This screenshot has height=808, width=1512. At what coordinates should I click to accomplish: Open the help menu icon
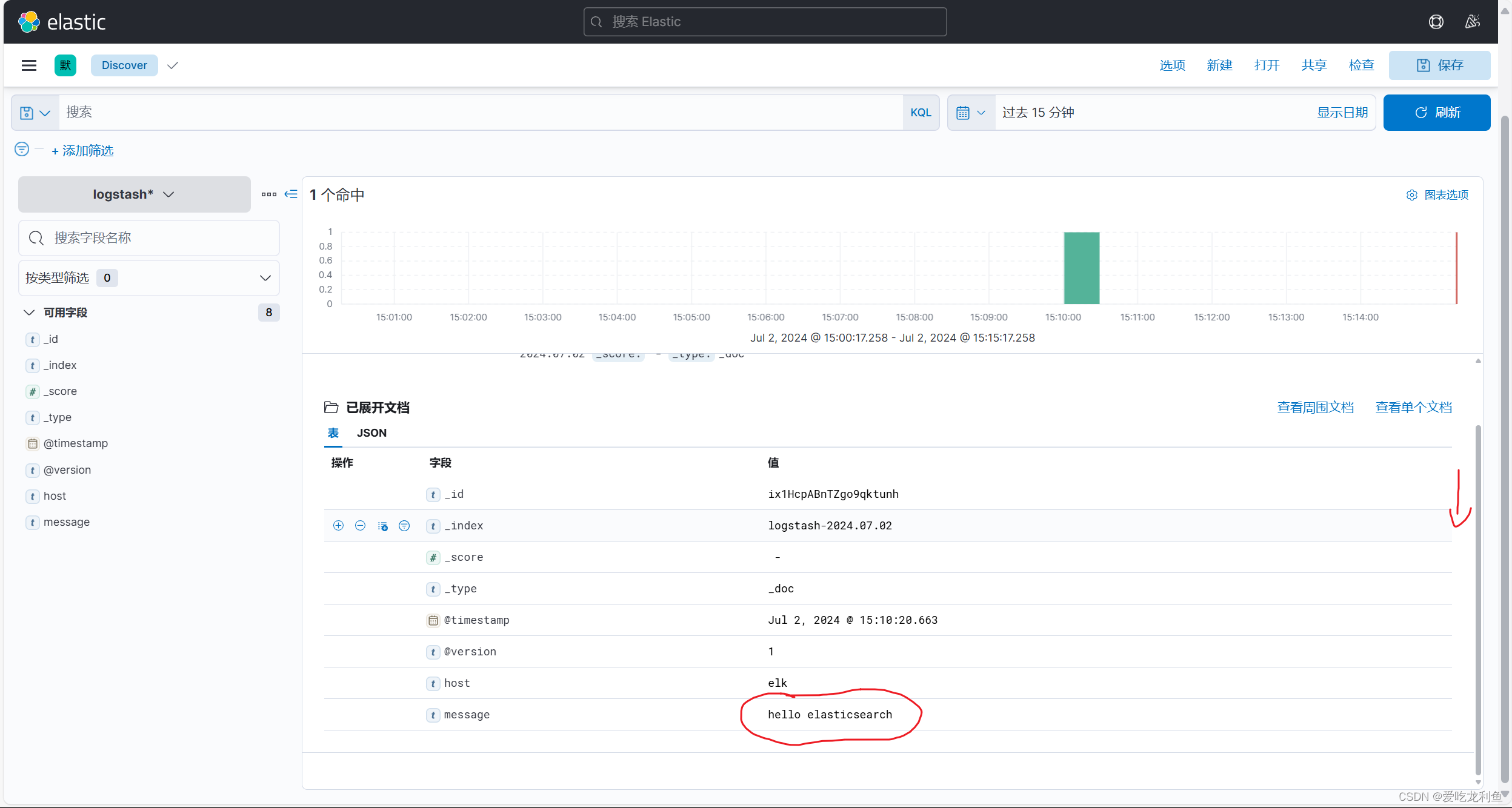[x=1436, y=22]
